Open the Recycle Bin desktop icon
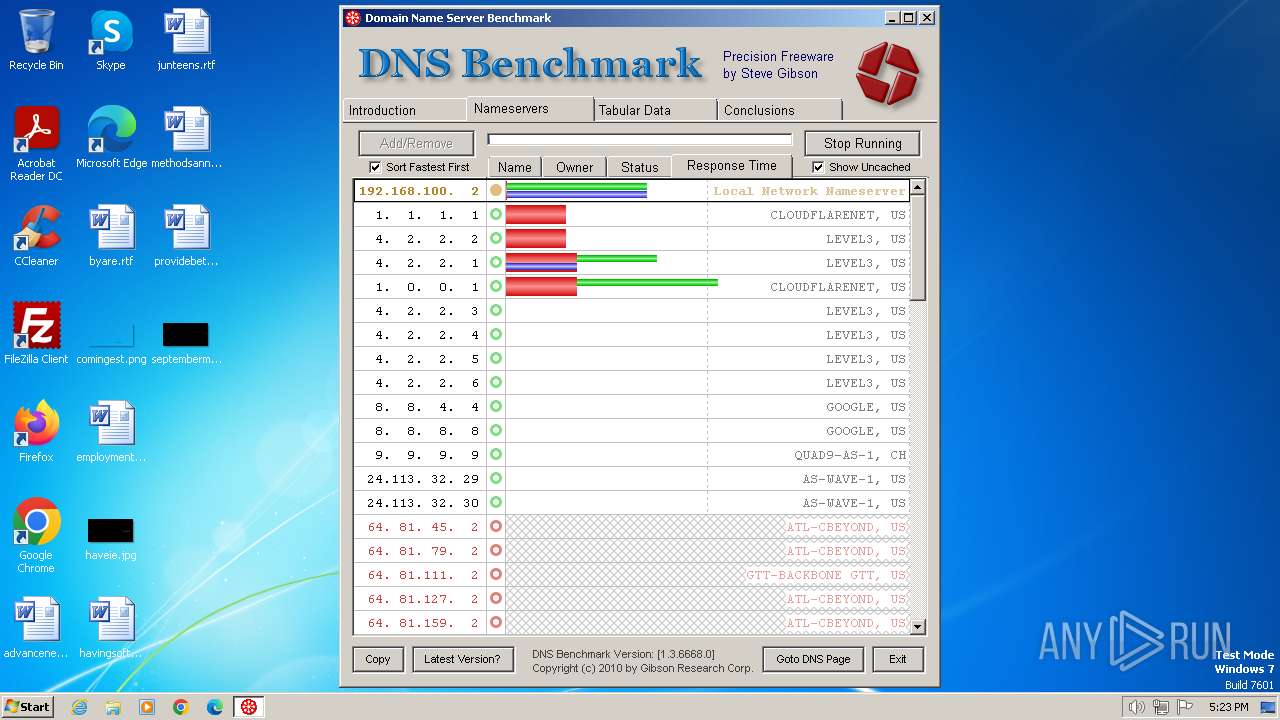This screenshot has width=1280, height=720. tap(36, 40)
